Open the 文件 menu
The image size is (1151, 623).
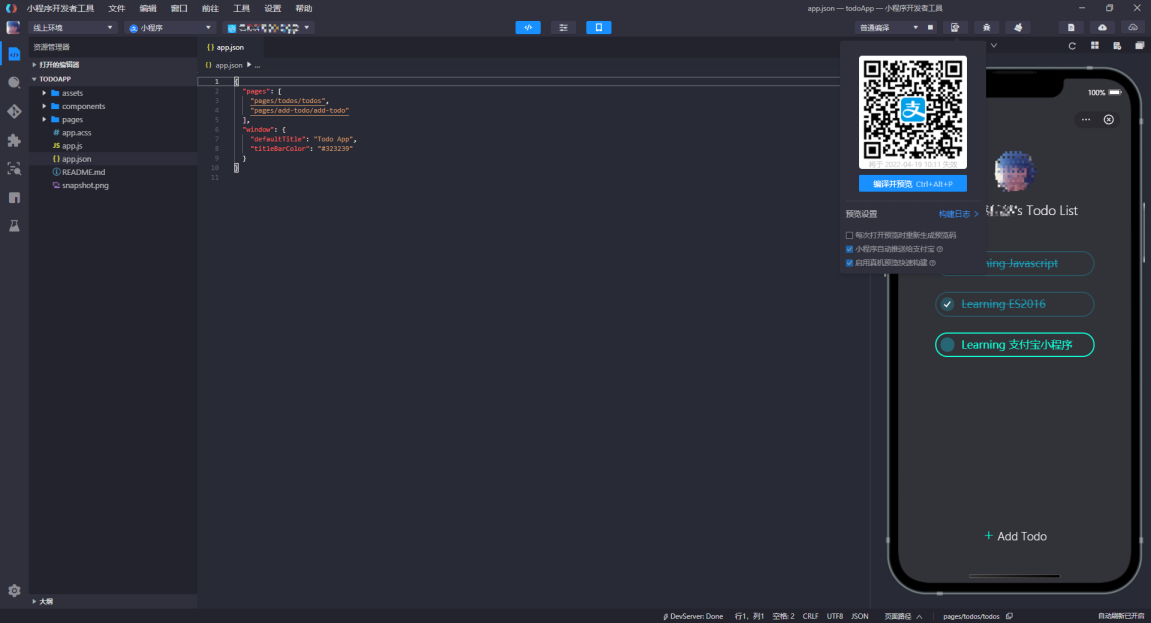coord(117,9)
